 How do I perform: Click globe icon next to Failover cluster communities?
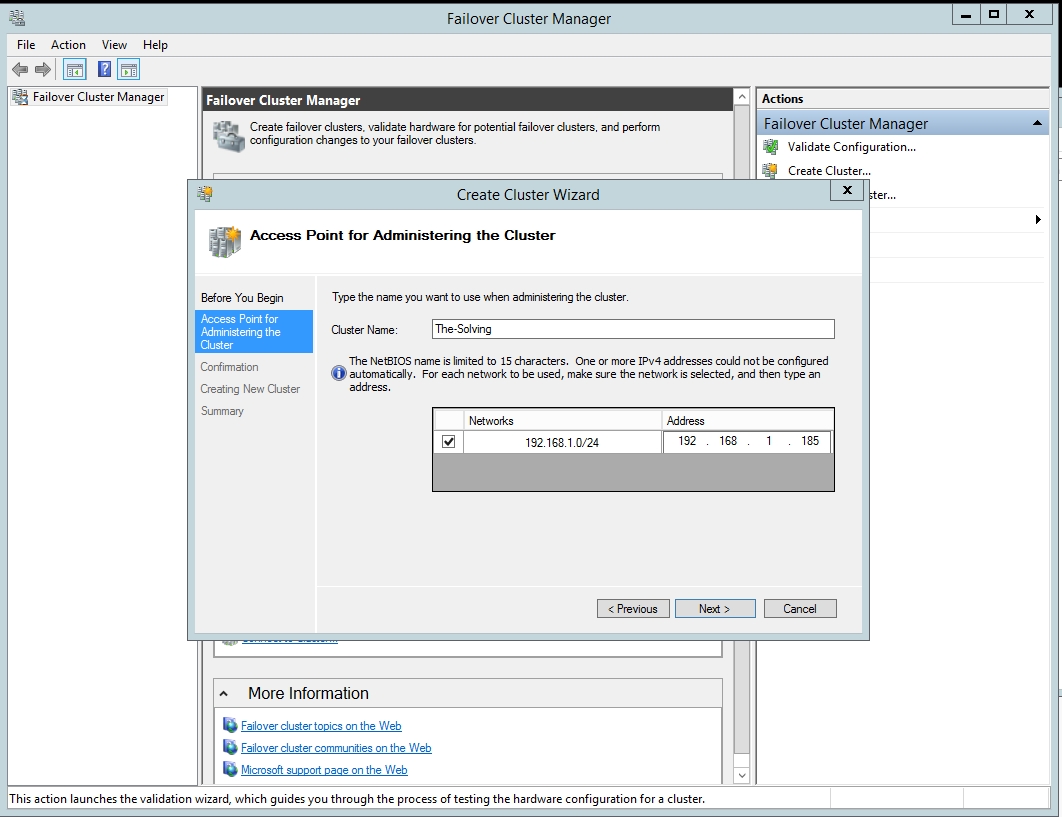[230, 748]
